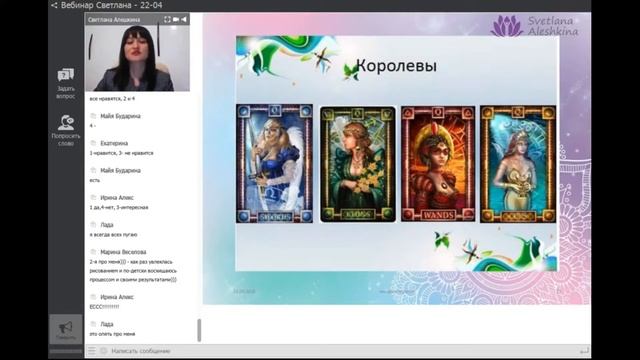Mute the presenter audio speaker icon

tap(184, 19)
